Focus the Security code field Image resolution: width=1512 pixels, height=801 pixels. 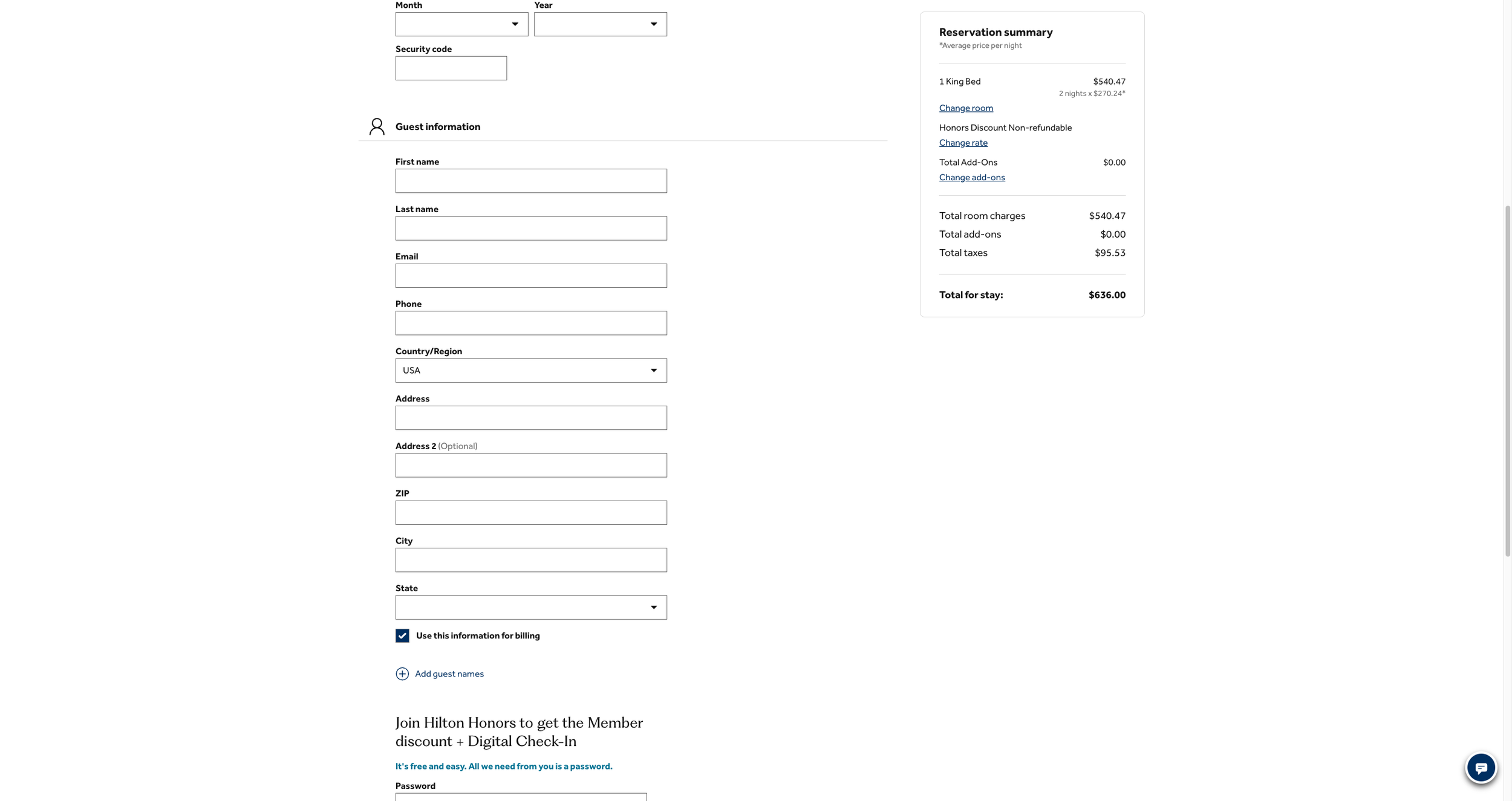[451, 68]
